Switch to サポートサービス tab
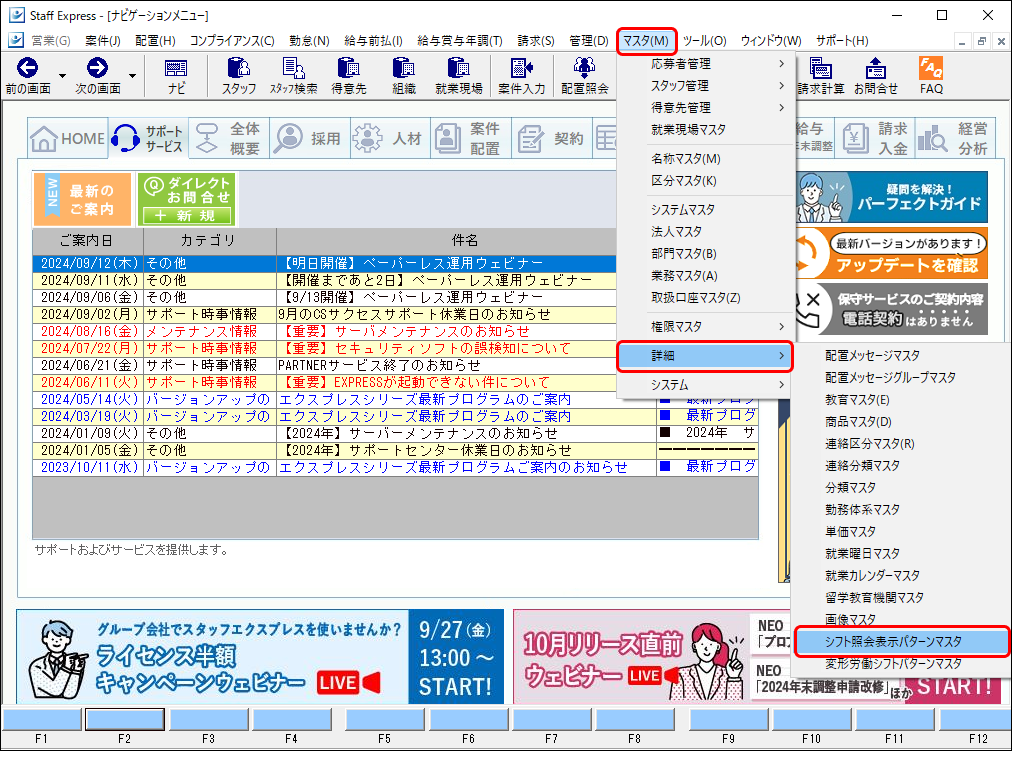This screenshot has width=1024, height=768. [149, 138]
